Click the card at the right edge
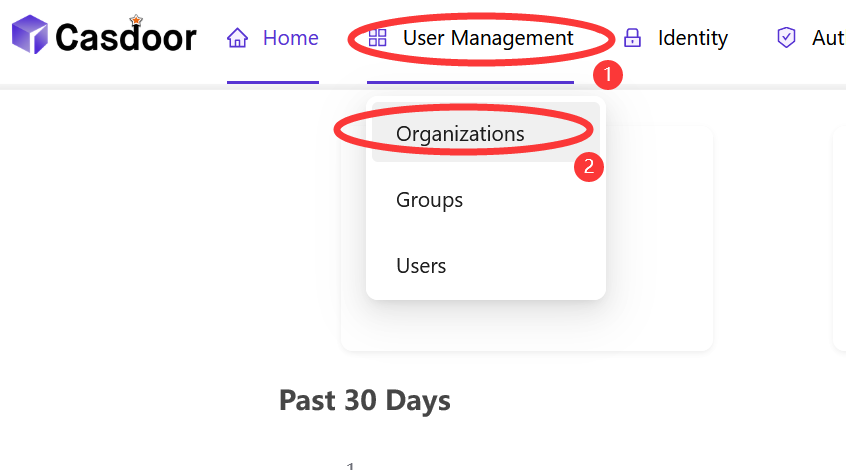 (839, 240)
